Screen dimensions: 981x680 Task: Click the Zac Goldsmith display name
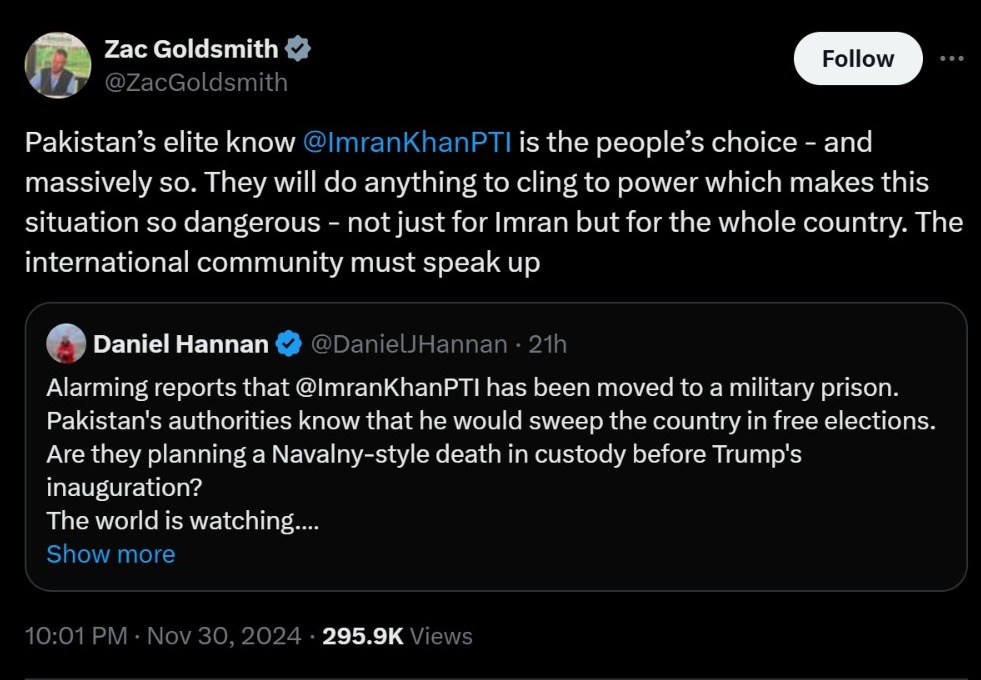[x=191, y=49]
